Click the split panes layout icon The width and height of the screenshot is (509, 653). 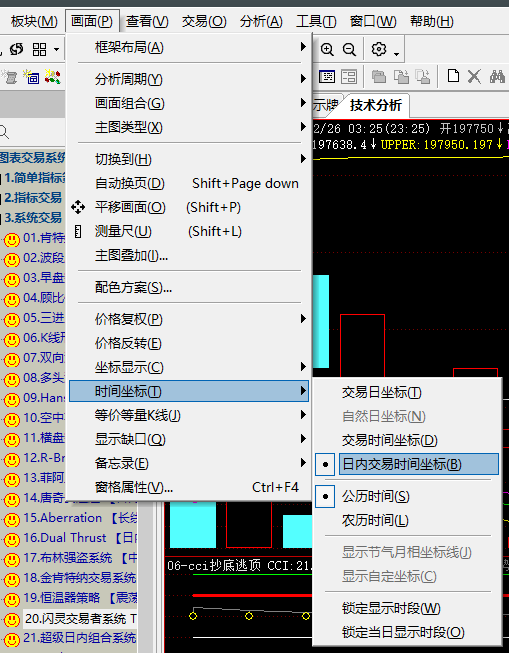click(349, 77)
